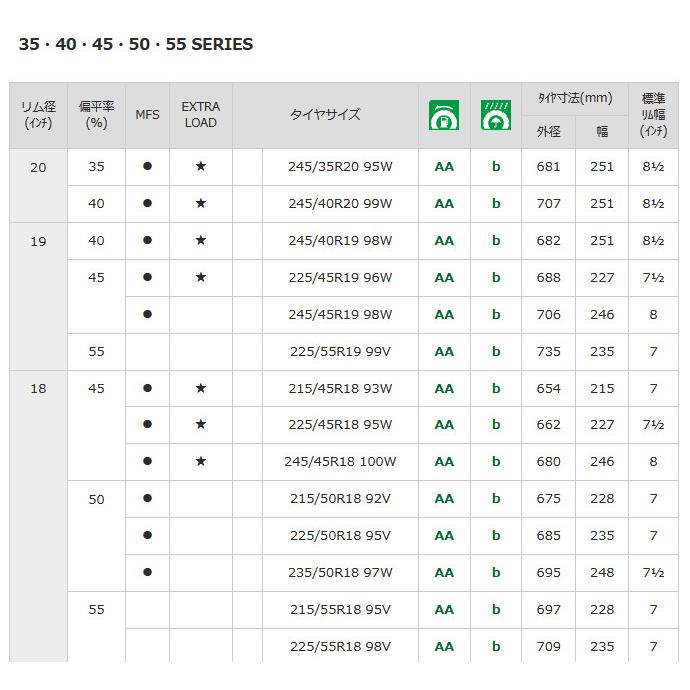This screenshot has height=690, width=690.
Task: Click outer diameter value '654'
Action: pyautogui.click(x=548, y=389)
